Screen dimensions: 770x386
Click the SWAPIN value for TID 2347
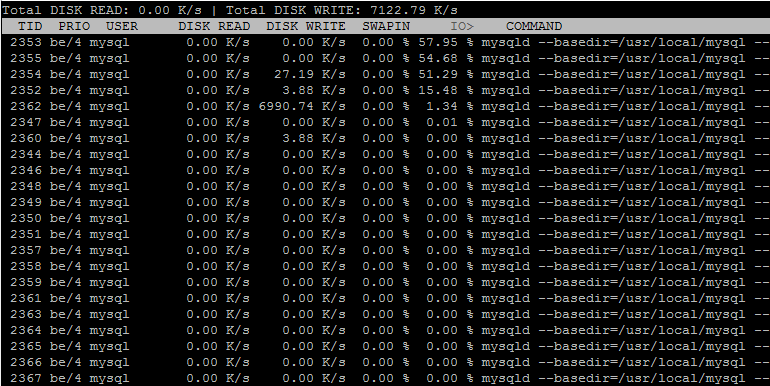(x=386, y=122)
